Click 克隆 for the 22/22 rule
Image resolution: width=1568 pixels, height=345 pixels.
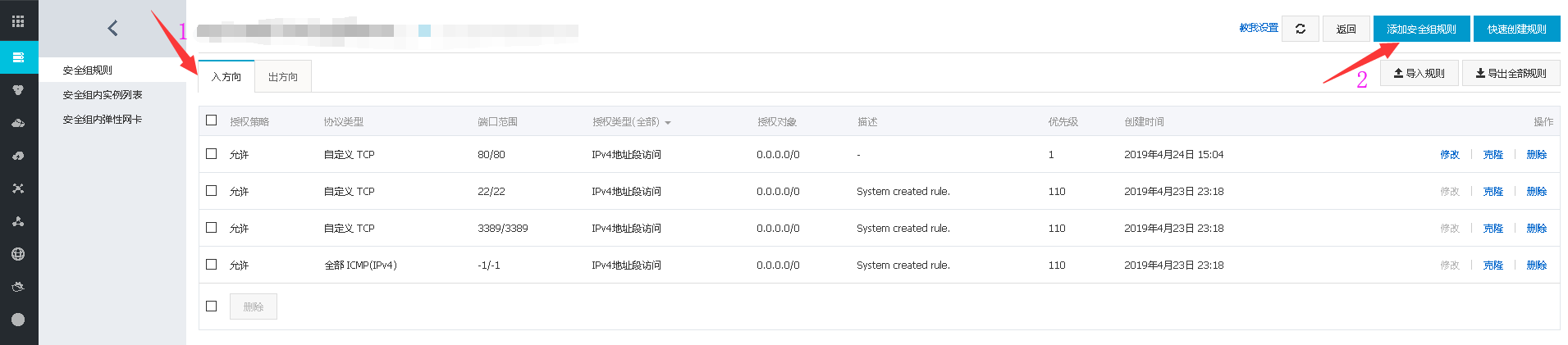point(1493,192)
